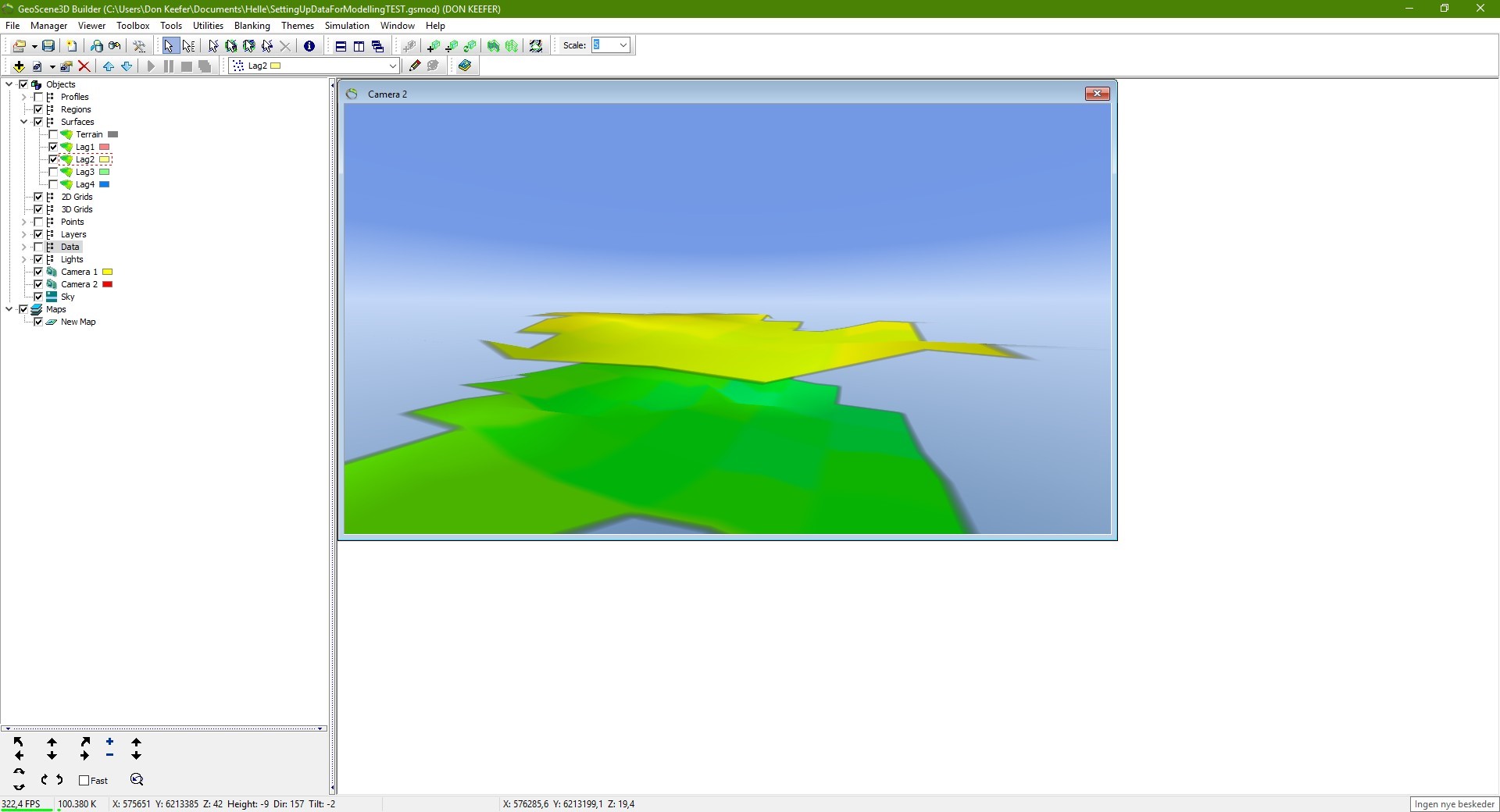The height and width of the screenshot is (812, 1500).
Task: Collapse the Surfaces tree node
Action: (x=24, y=122)
